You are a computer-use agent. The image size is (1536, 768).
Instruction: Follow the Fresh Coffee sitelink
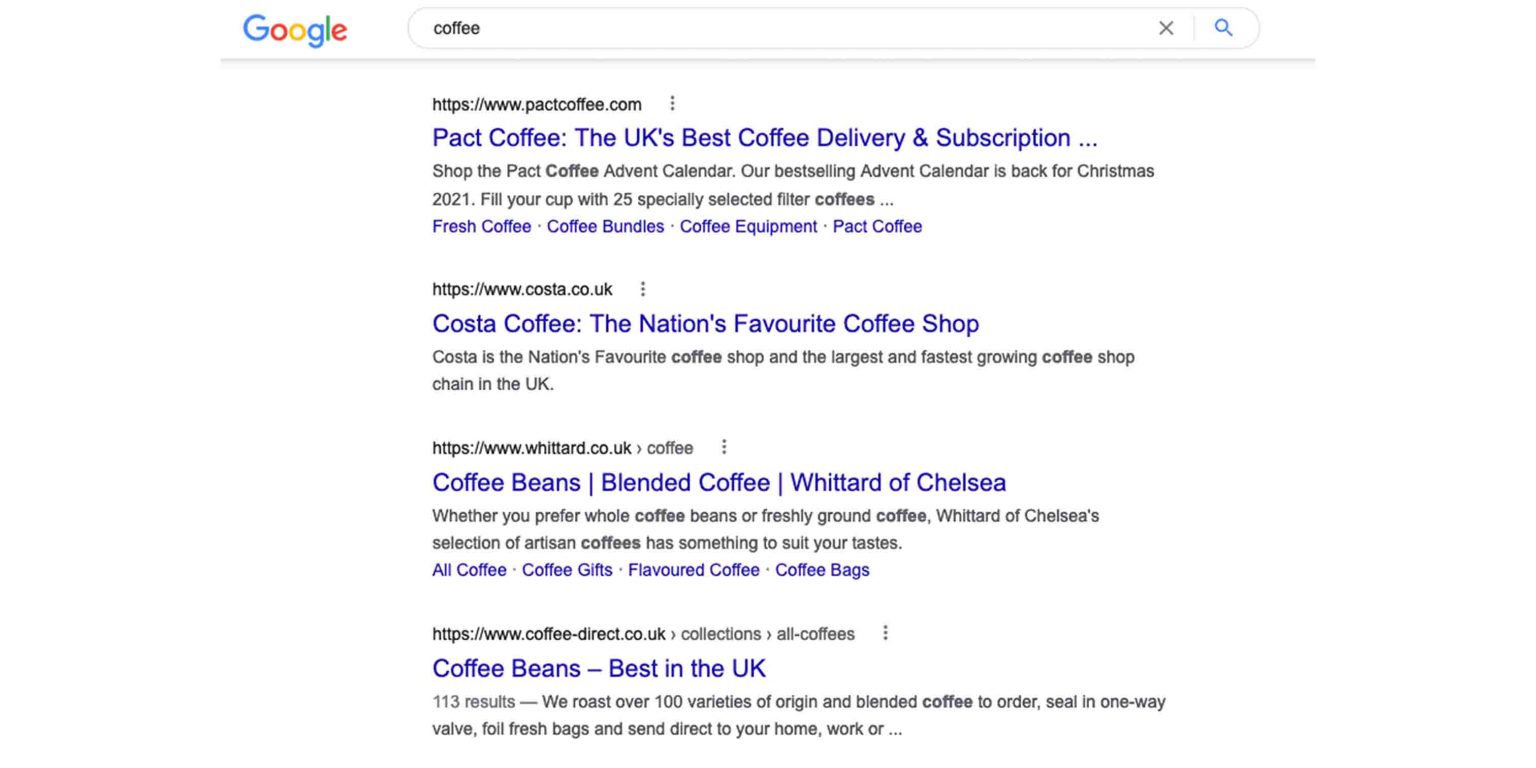[x=481, y=226]
